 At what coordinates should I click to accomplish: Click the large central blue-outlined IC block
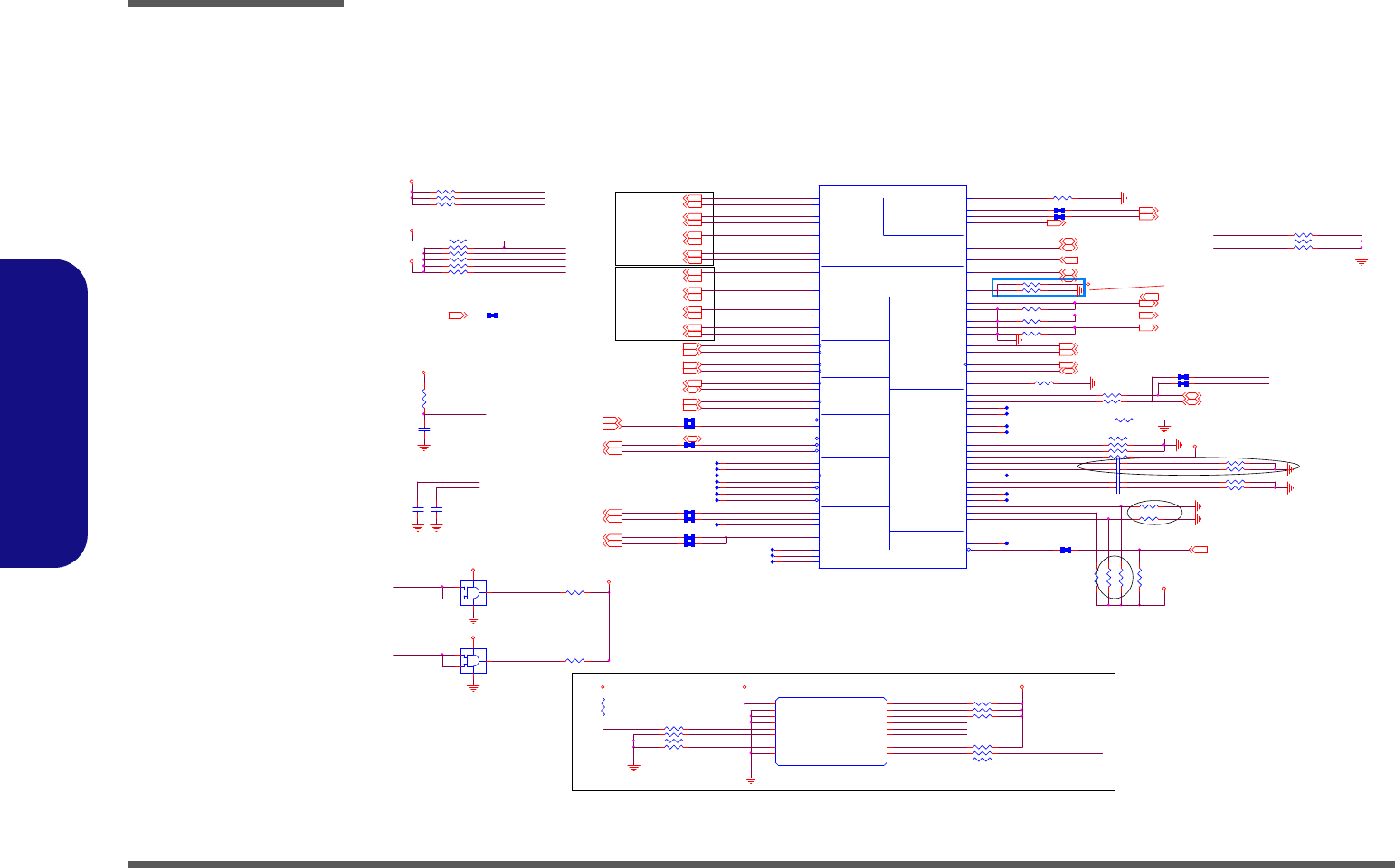click(893, 377)
